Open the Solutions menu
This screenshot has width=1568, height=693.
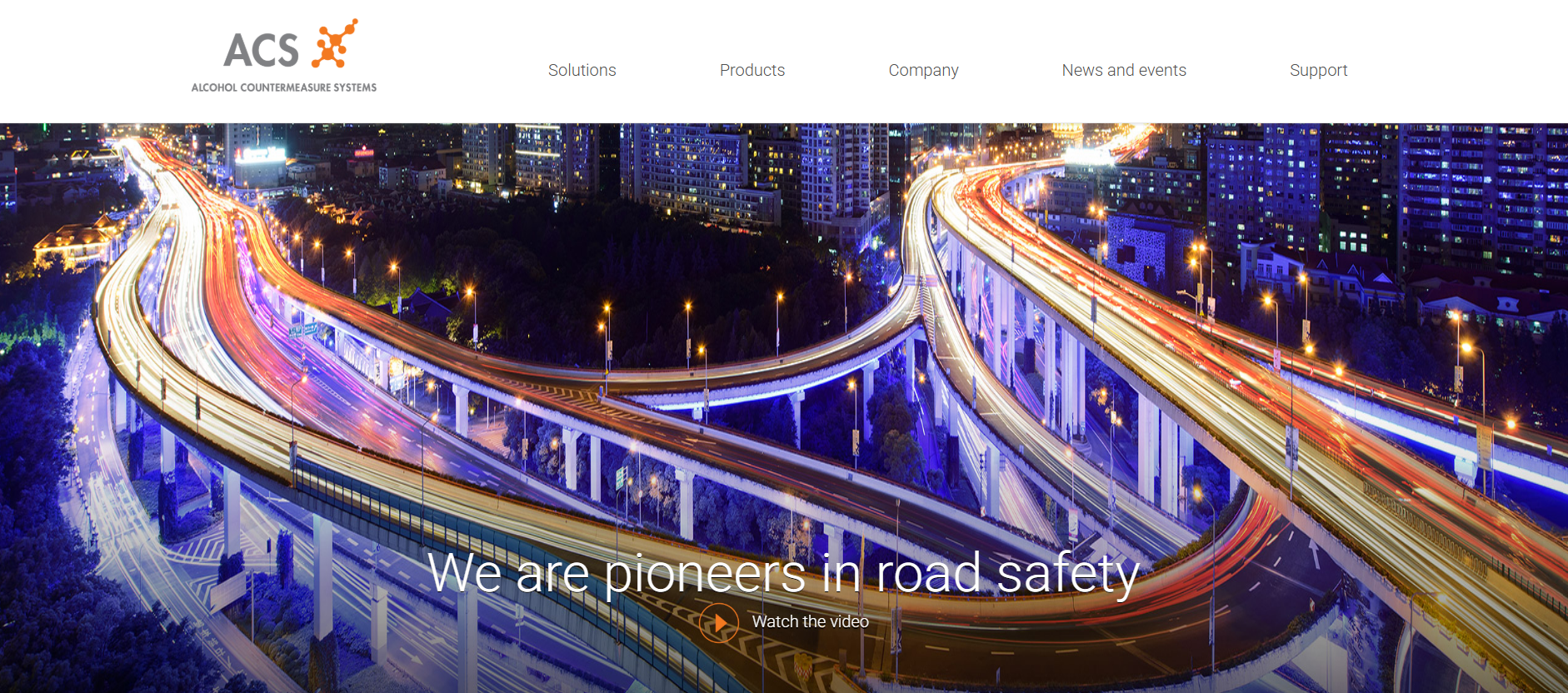582,70
